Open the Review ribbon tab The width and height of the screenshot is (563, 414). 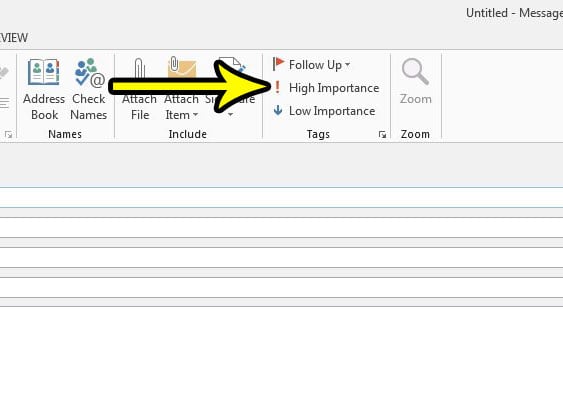(14, 38)
